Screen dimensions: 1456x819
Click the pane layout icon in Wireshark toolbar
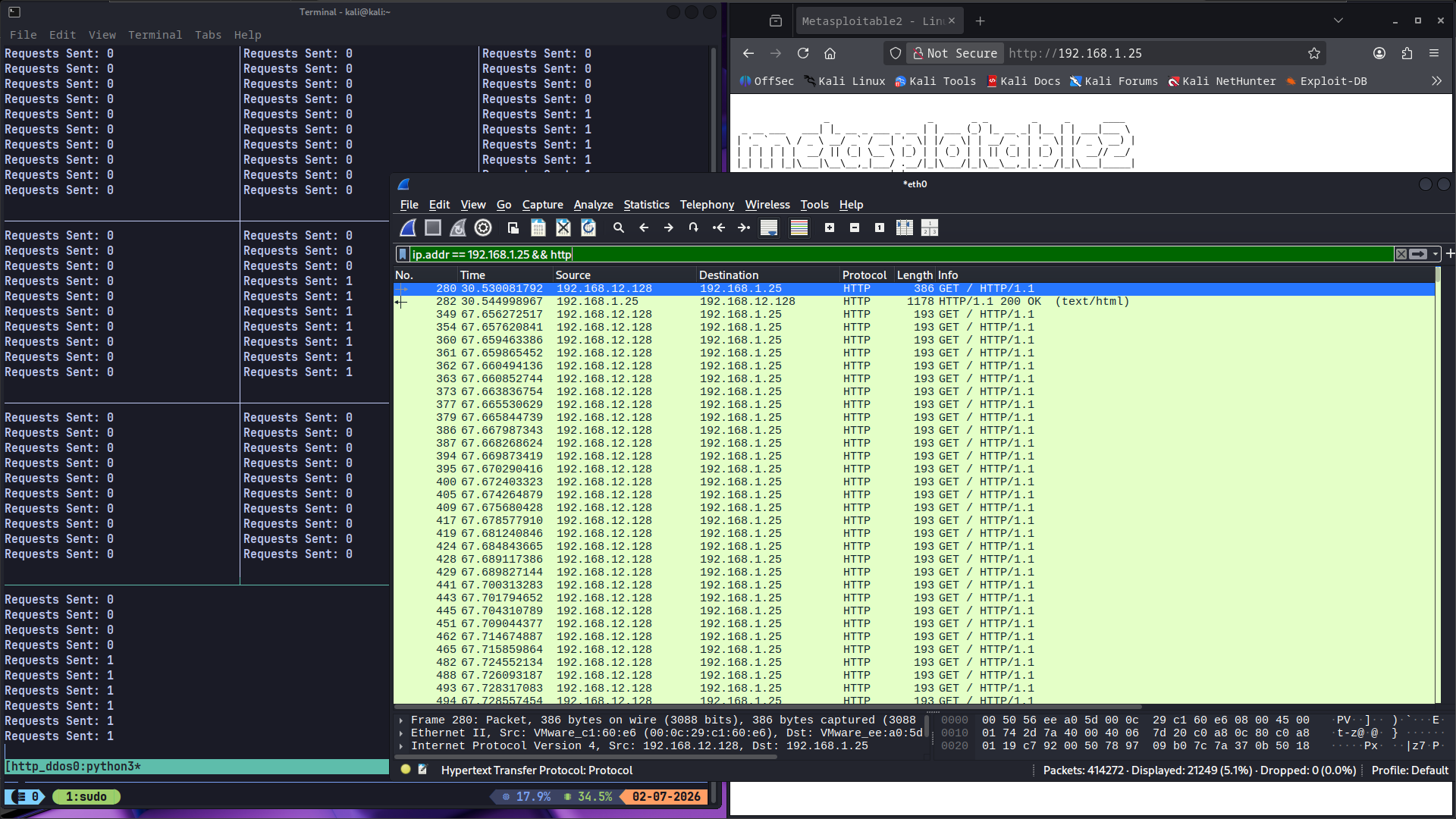pos(930,227)
